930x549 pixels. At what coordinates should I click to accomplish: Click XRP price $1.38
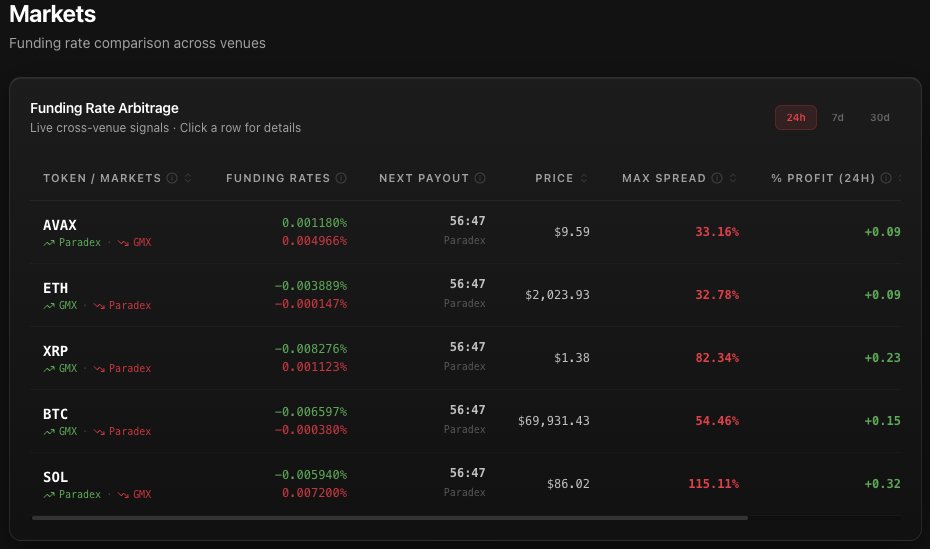click(572, 358)
